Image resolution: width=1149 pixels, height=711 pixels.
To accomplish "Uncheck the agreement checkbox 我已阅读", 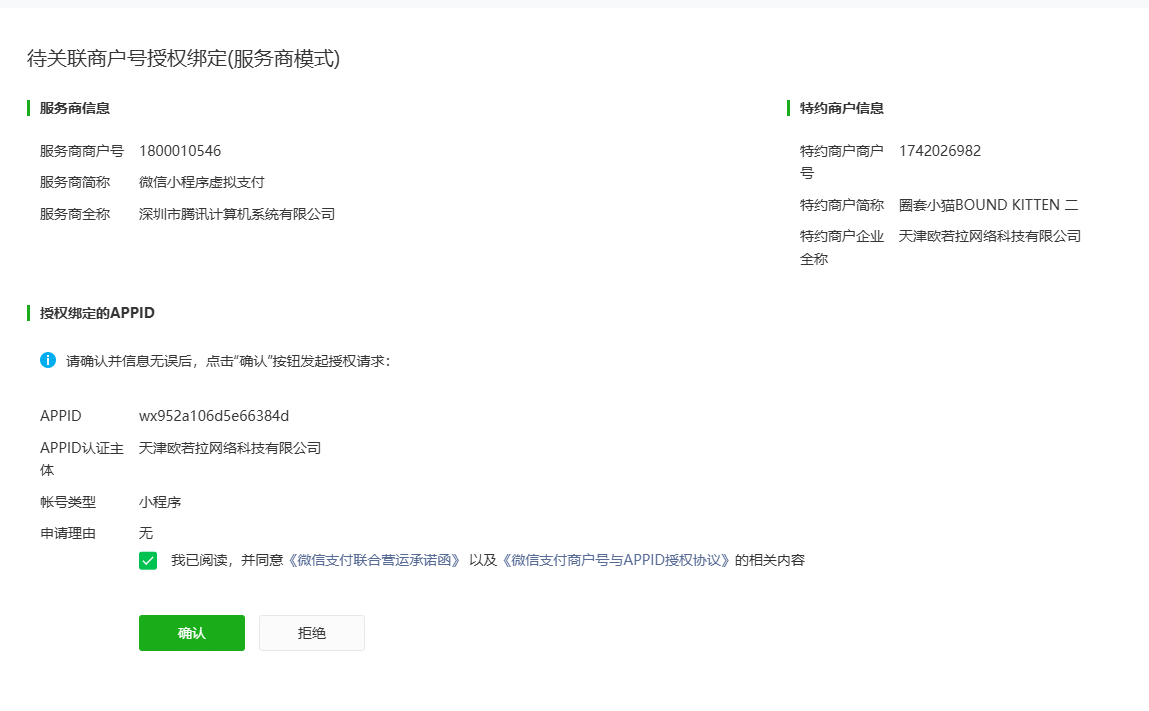I will tap(148, 561).
